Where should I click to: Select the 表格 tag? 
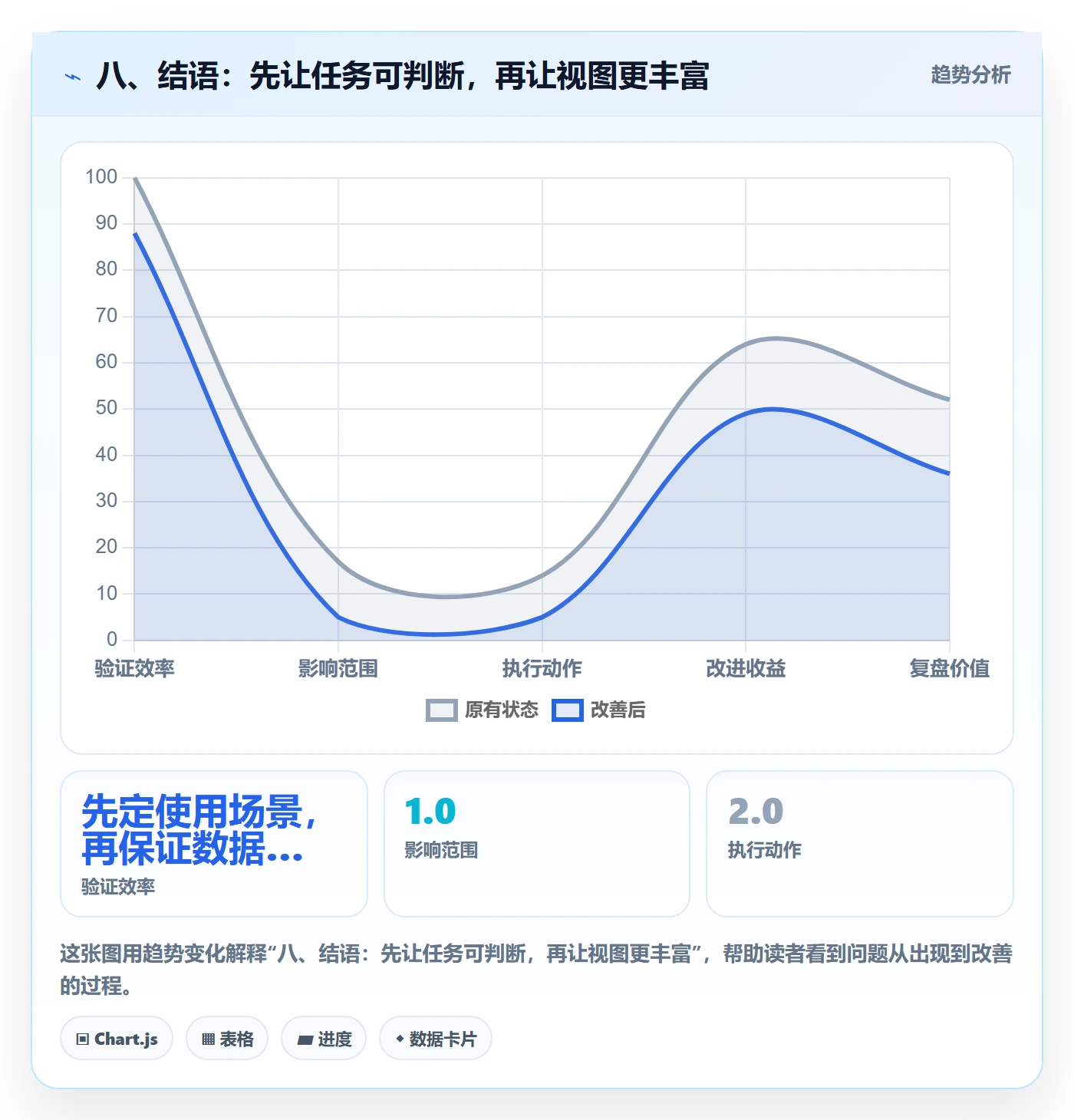pyautogui.click(x=227, y=1039)
